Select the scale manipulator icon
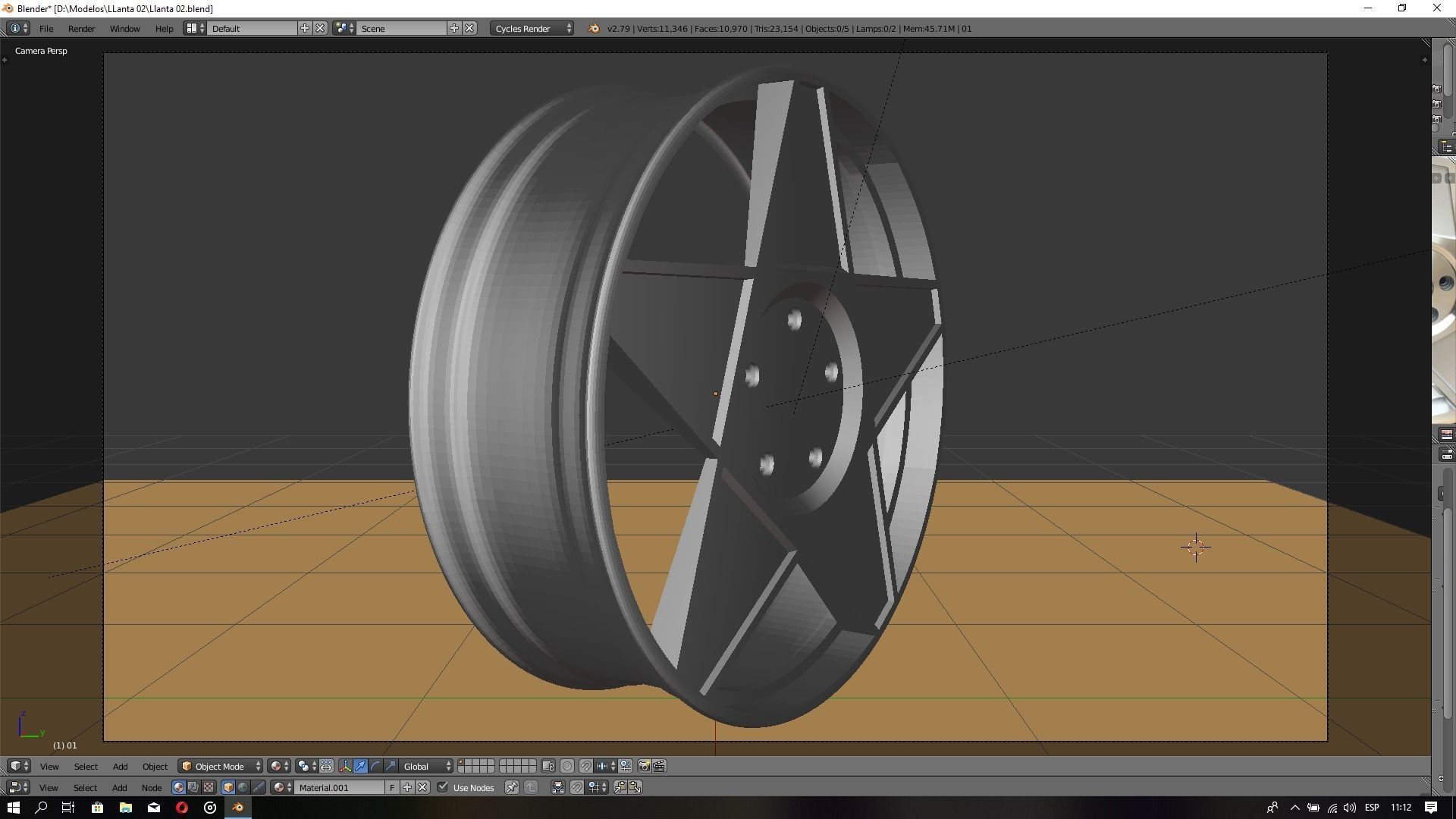Screen dimensions: 1456x819 click(391, 766)
